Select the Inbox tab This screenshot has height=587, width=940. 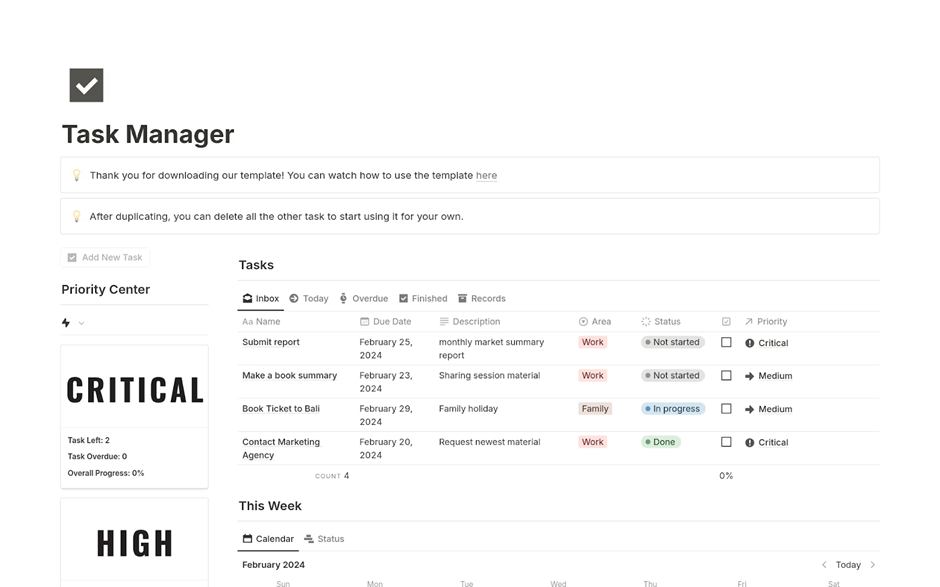click(x=261, y=298)
